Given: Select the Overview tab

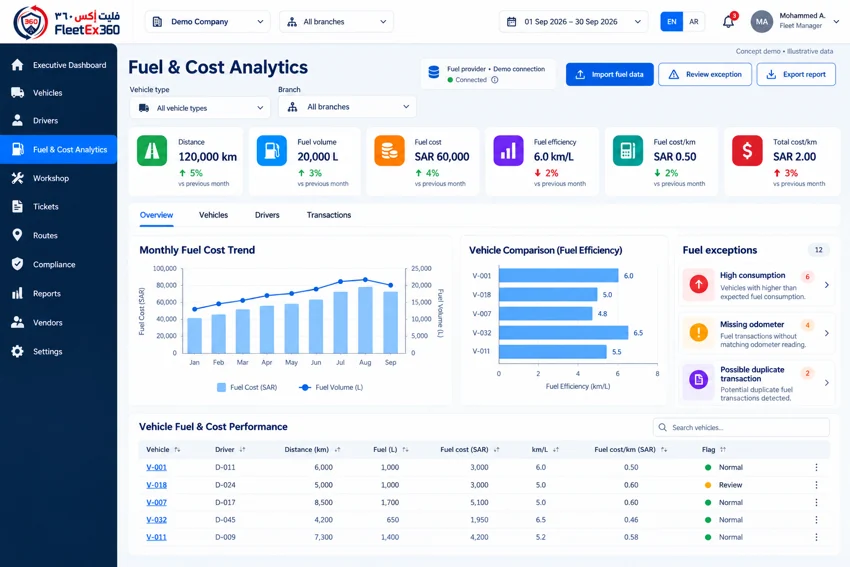Looking at the screenshot, I should coord(157,215).
